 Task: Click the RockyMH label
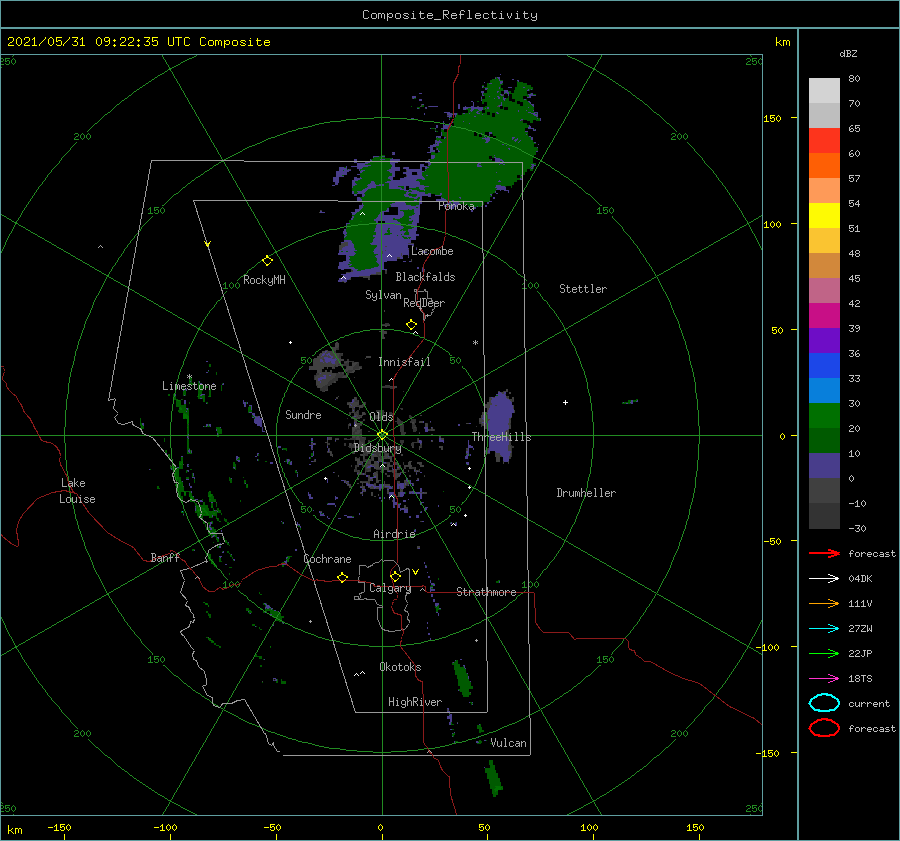(264, 280)
